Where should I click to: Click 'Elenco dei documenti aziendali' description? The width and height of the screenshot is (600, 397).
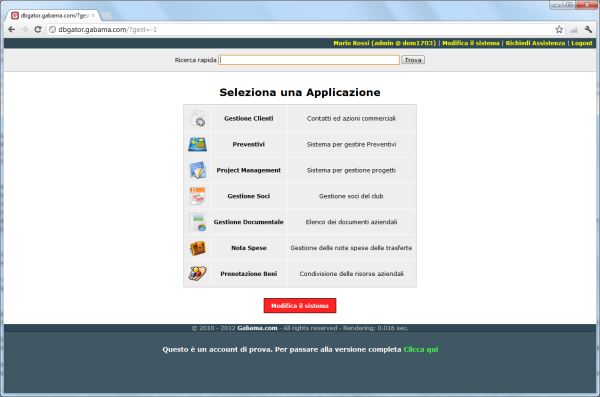pos(351,222)
